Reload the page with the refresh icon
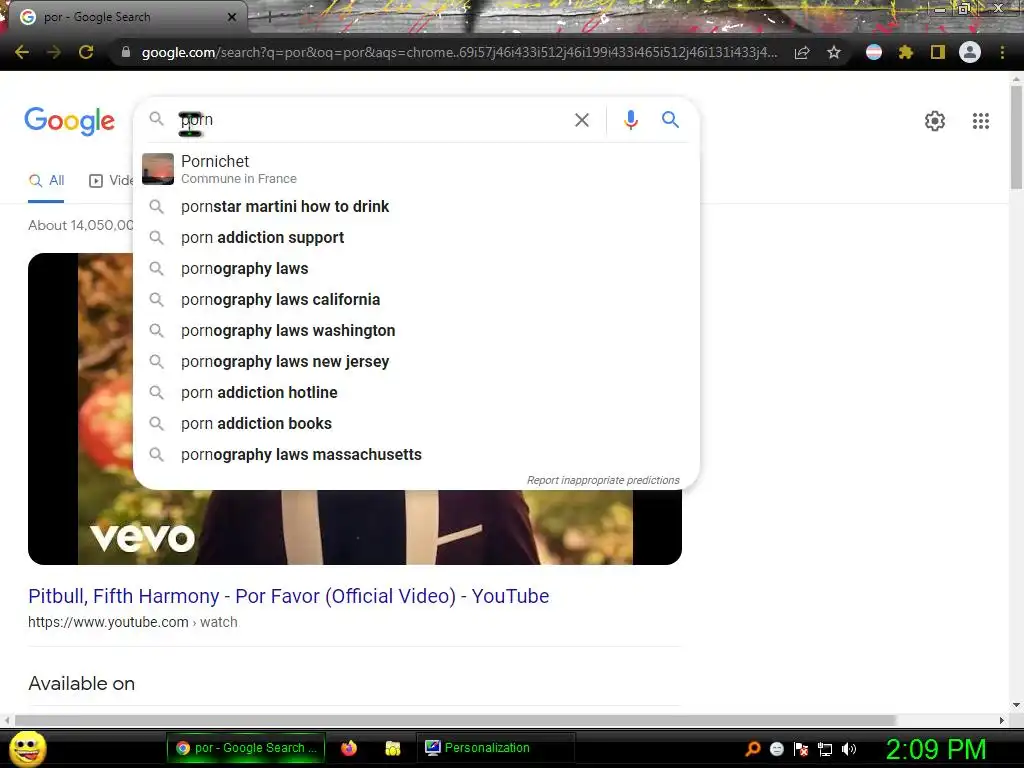This screenshot has height=768, width=1024. (86, 52)
